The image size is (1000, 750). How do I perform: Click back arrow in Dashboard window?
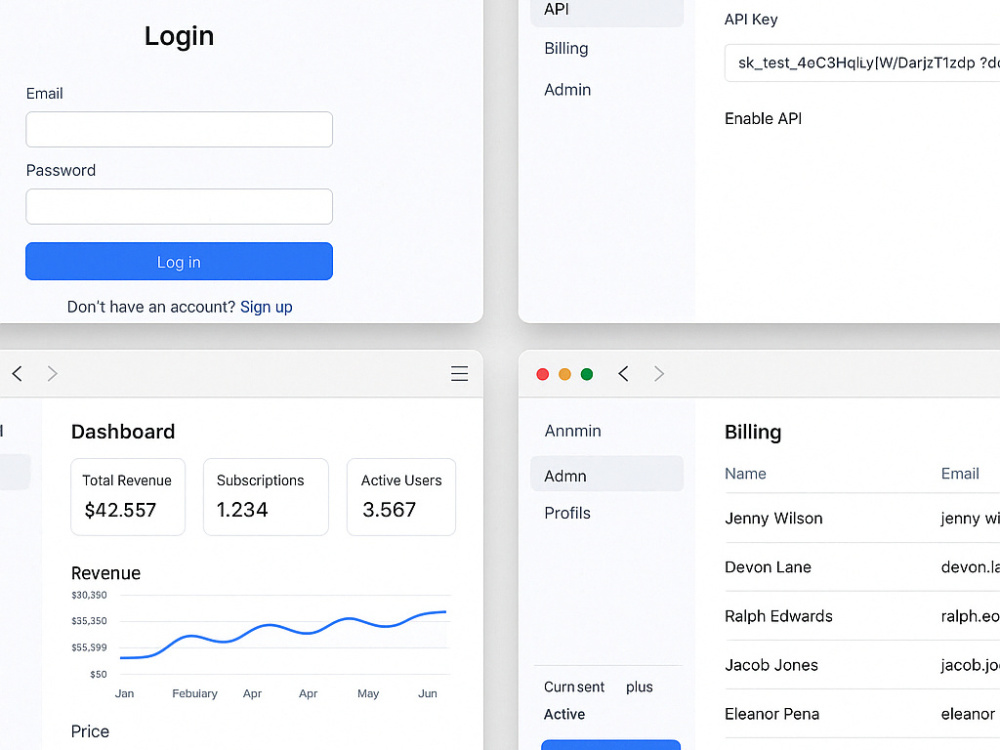(18, 374)
